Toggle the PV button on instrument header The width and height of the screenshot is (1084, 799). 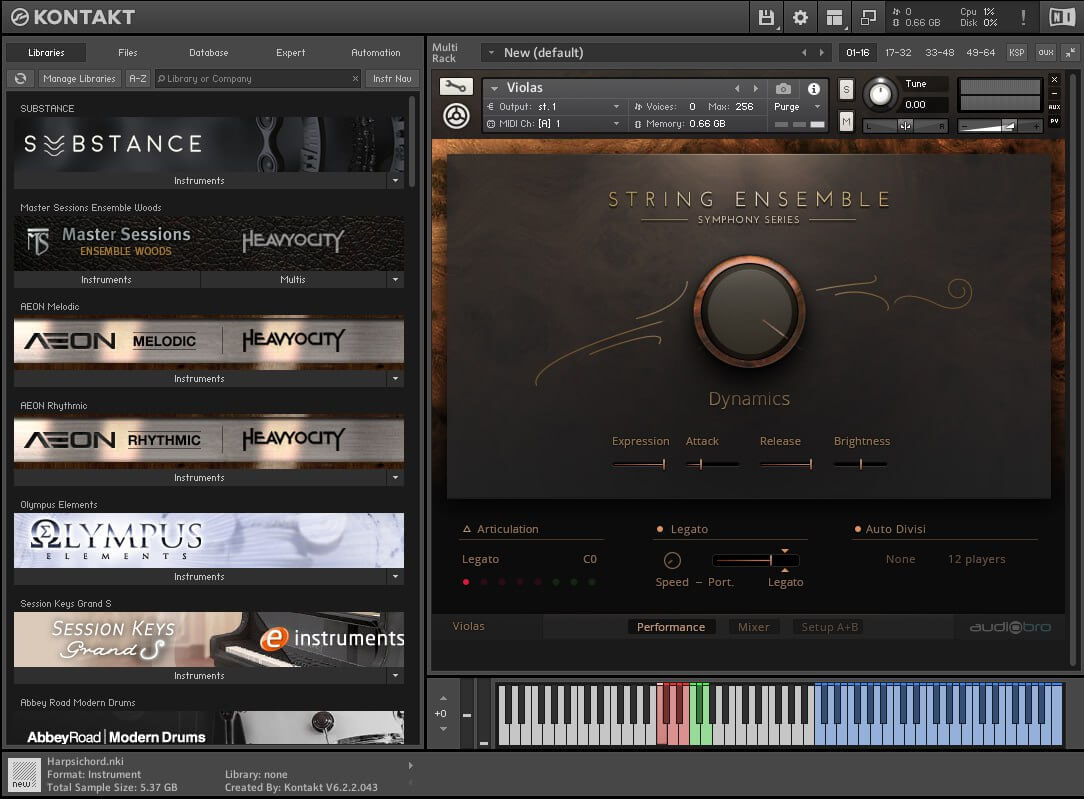tap(1054, 121)
